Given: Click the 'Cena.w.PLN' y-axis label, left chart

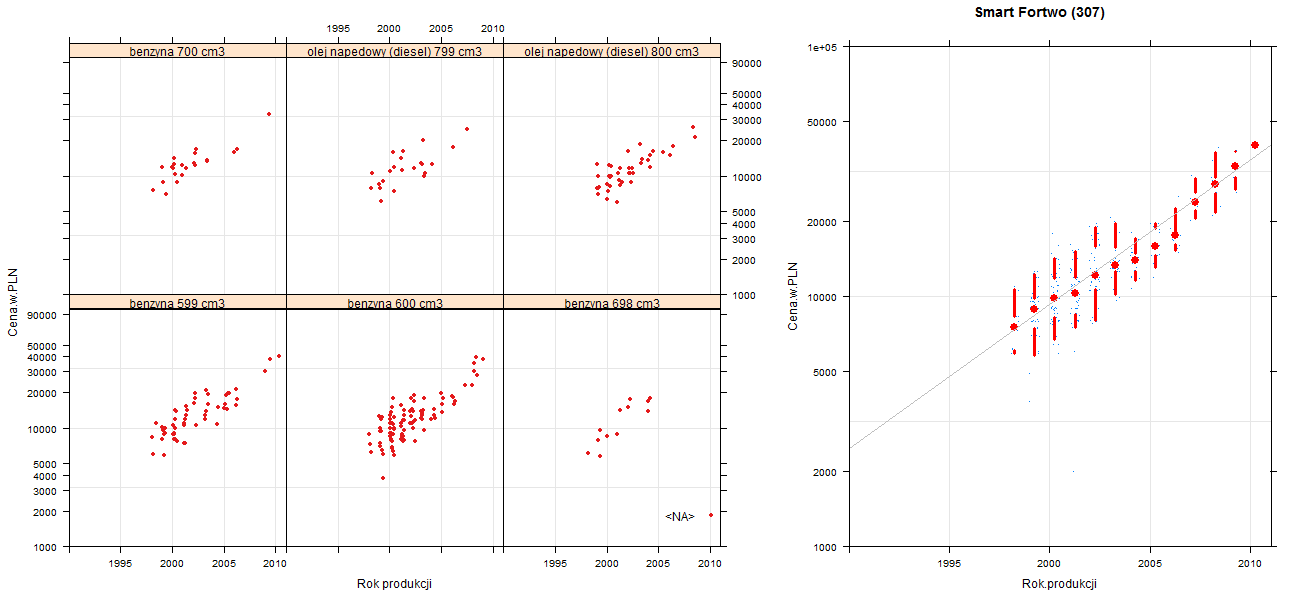Looking at the screenshot, I should 13,301.
